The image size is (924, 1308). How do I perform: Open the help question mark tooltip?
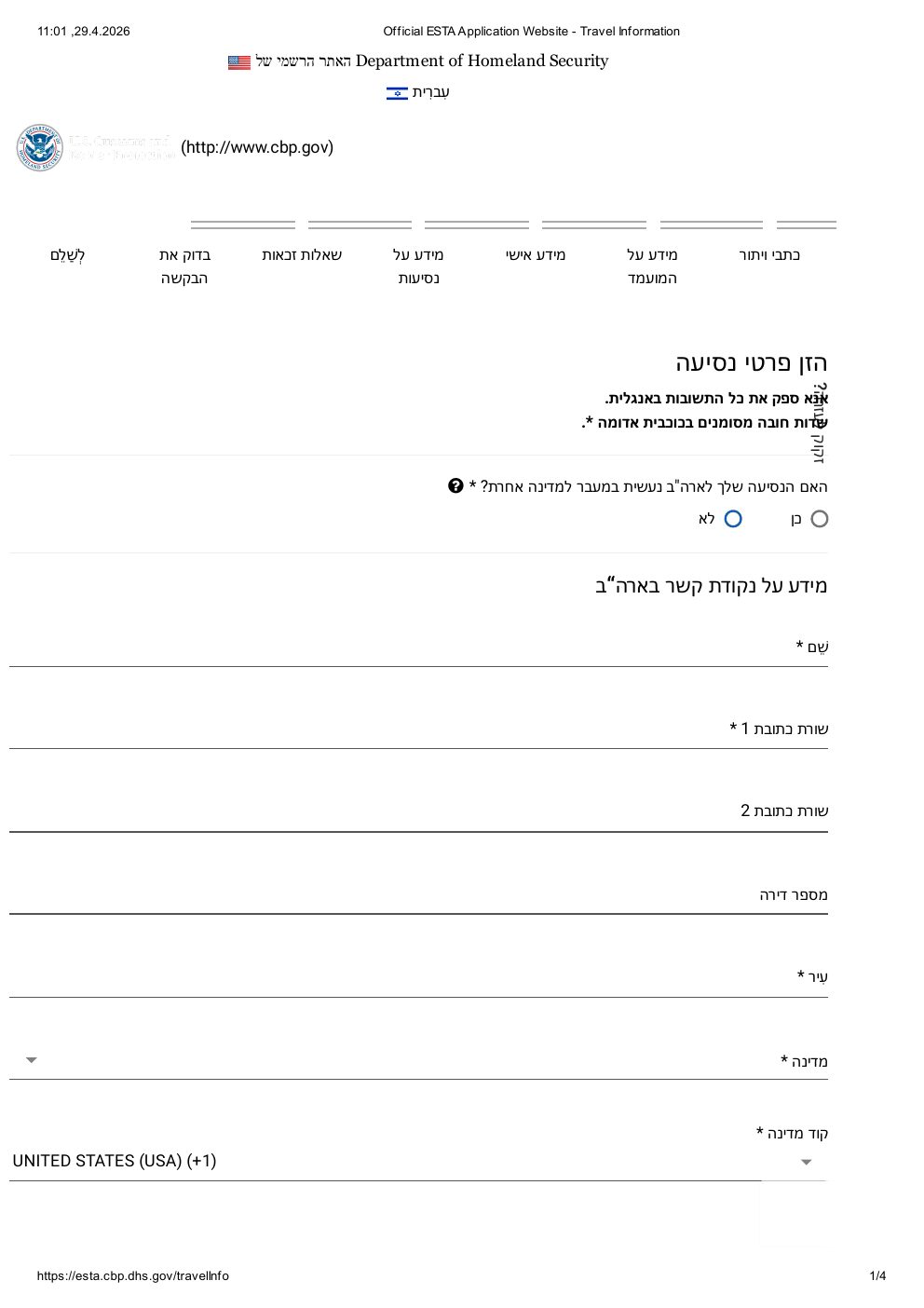point(455,484)
